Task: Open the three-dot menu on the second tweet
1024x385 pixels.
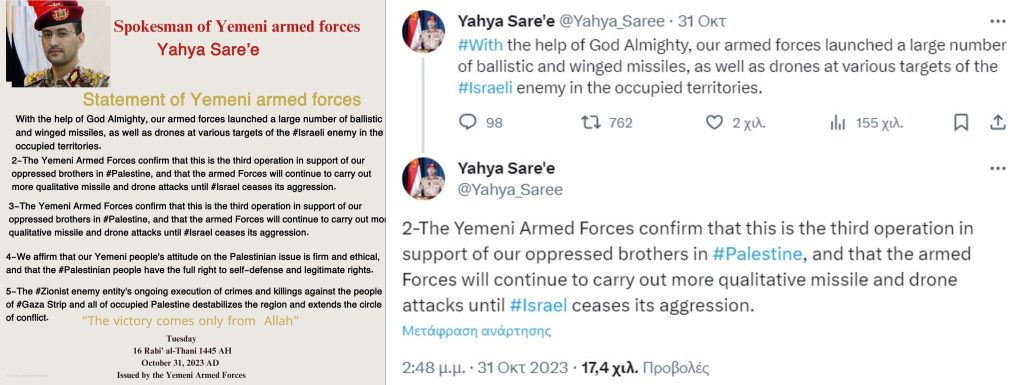Action: pos(997,168)
